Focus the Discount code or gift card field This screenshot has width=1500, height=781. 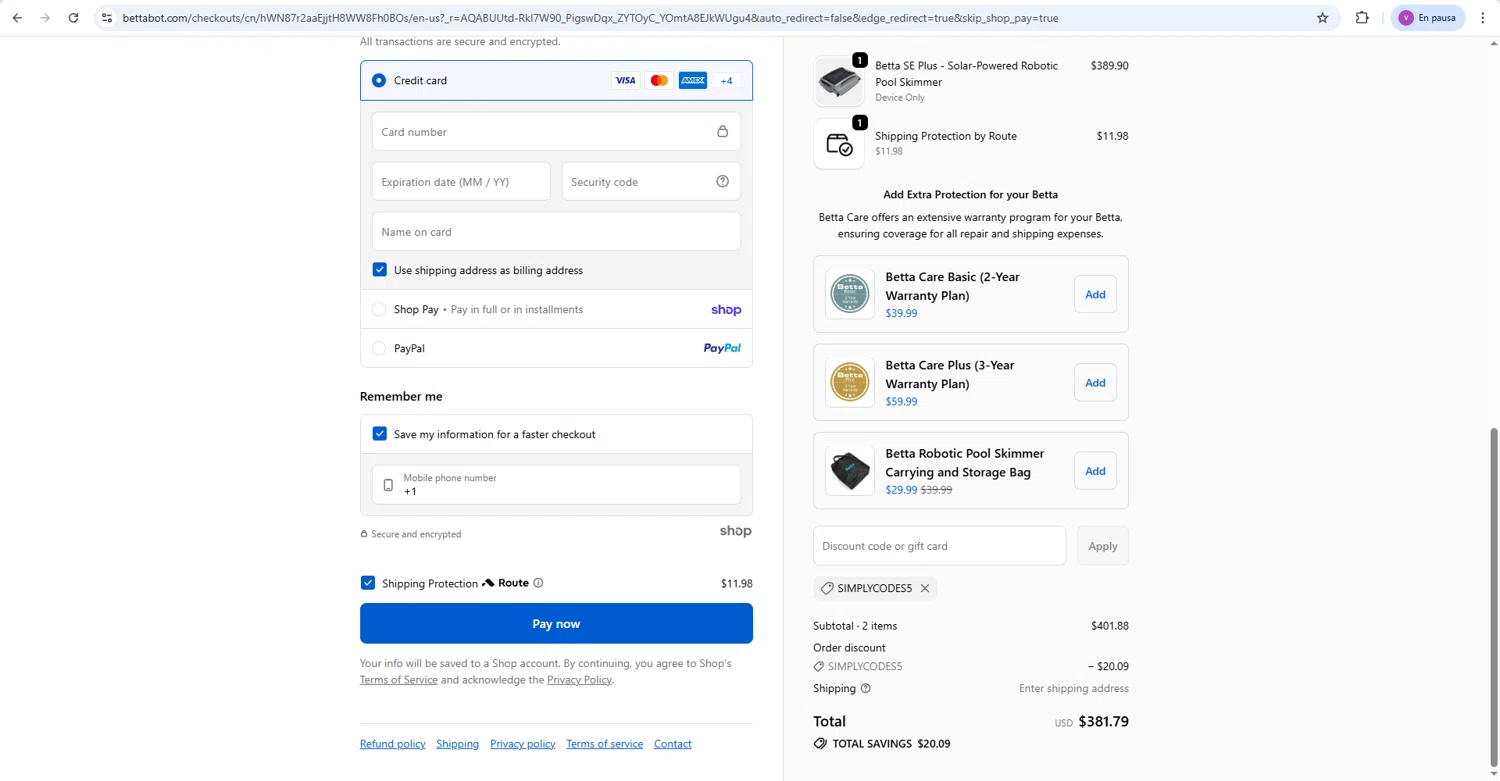(939, 546)
